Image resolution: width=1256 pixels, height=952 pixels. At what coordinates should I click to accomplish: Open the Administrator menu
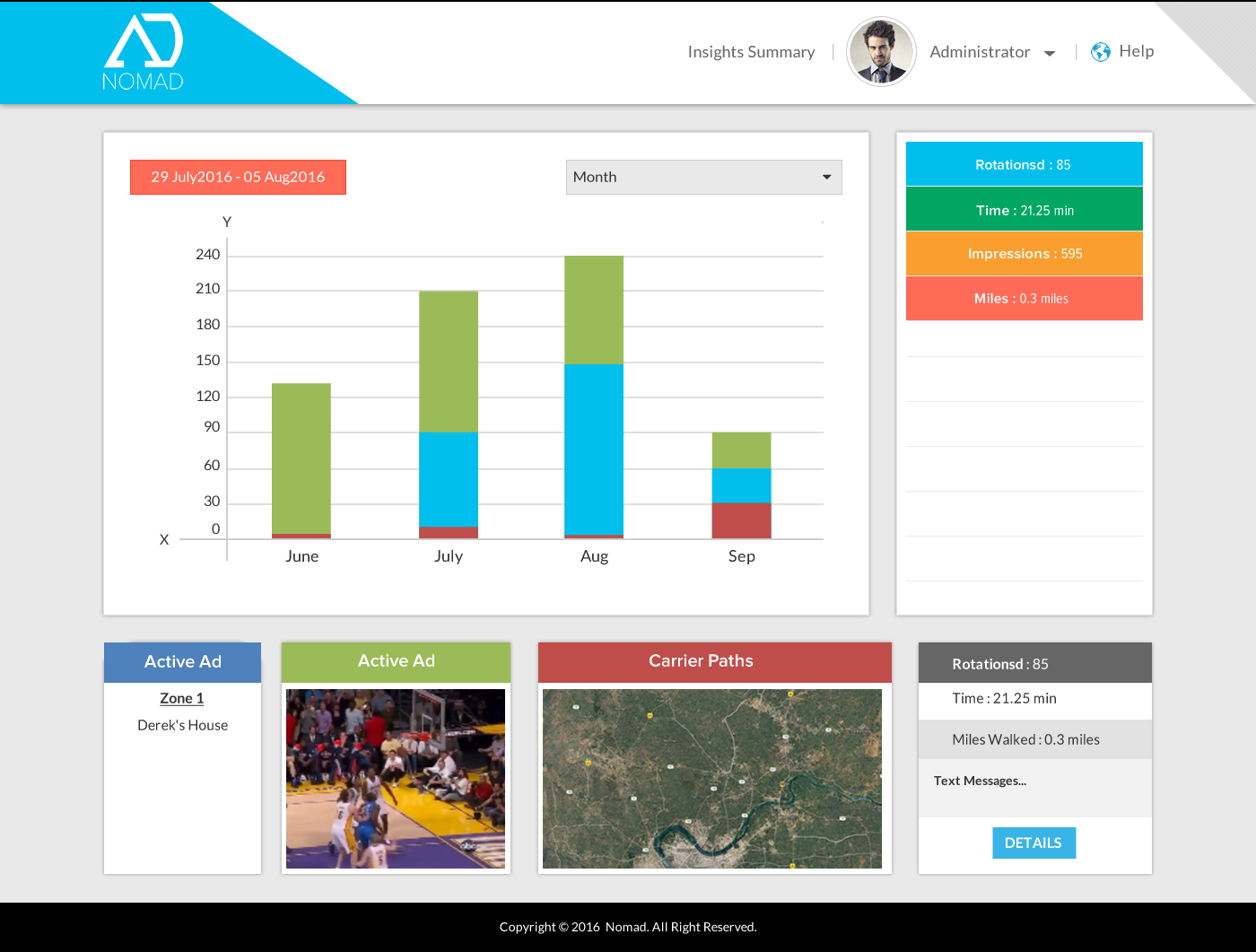pyautogui.click(x=980, y=52)
